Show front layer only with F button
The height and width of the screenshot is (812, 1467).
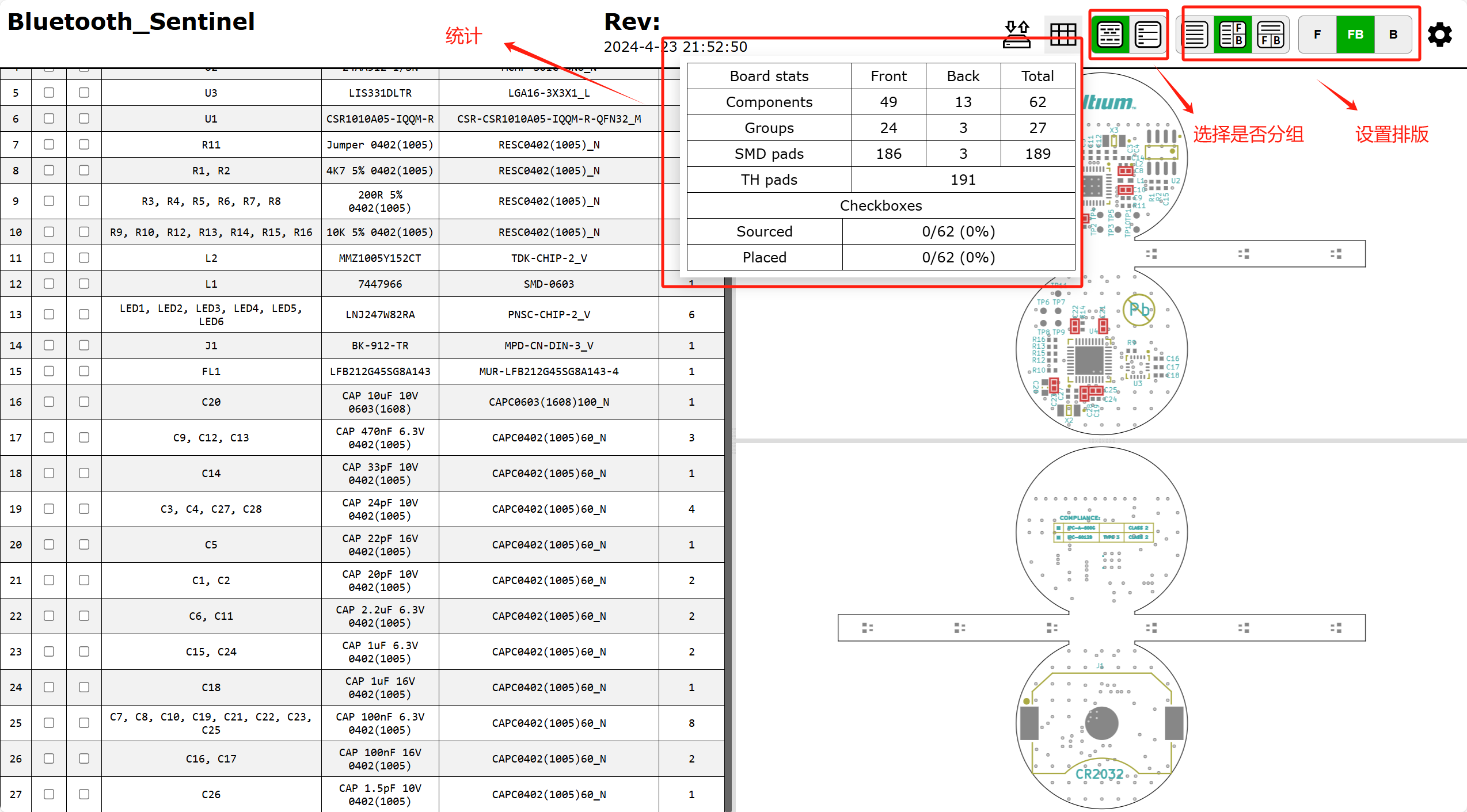(x=1317, y=35)
